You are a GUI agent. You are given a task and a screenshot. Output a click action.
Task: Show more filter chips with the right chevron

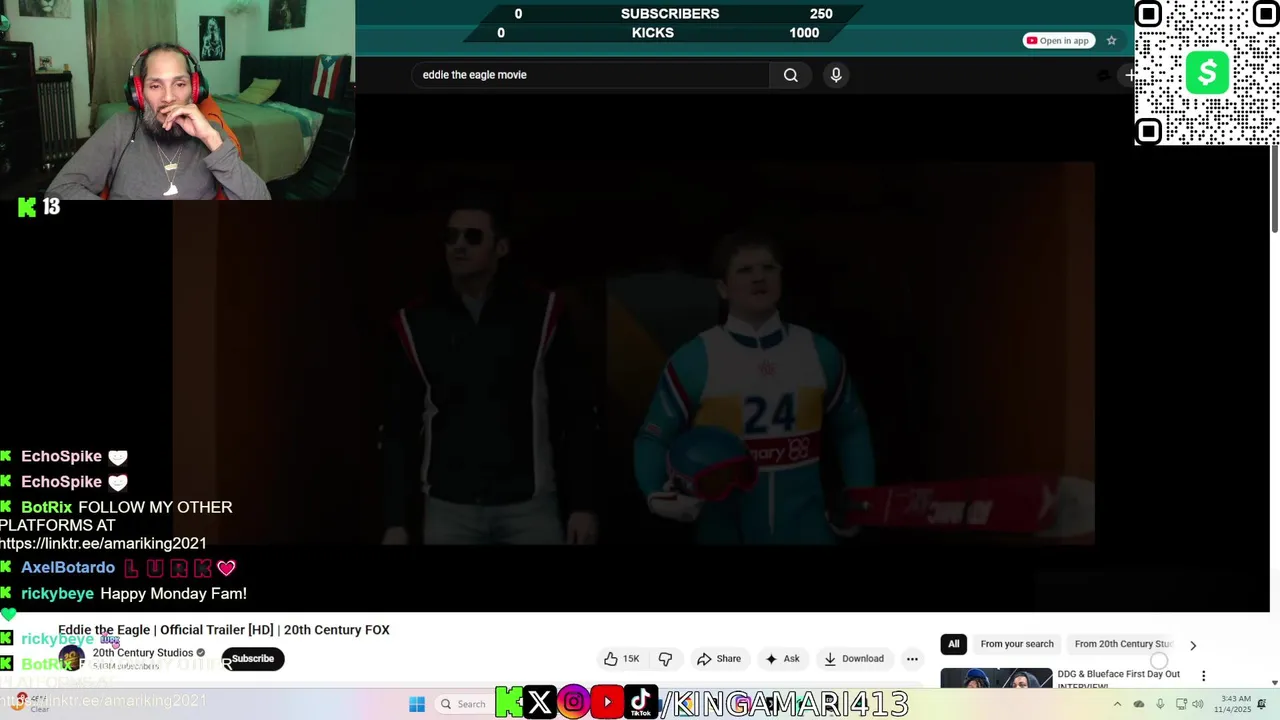point(1192,645)
